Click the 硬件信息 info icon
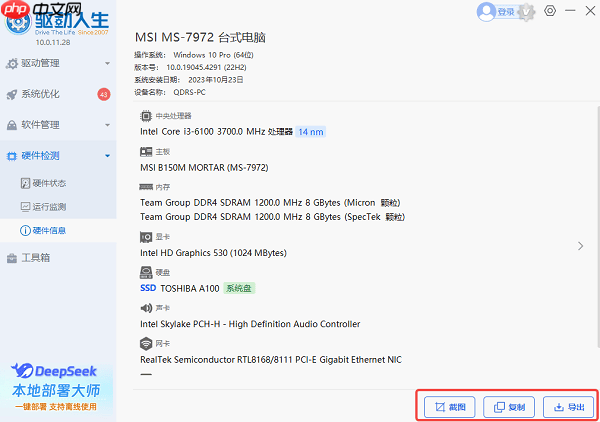Screen dimensions: 600x422 pos(25,231)
